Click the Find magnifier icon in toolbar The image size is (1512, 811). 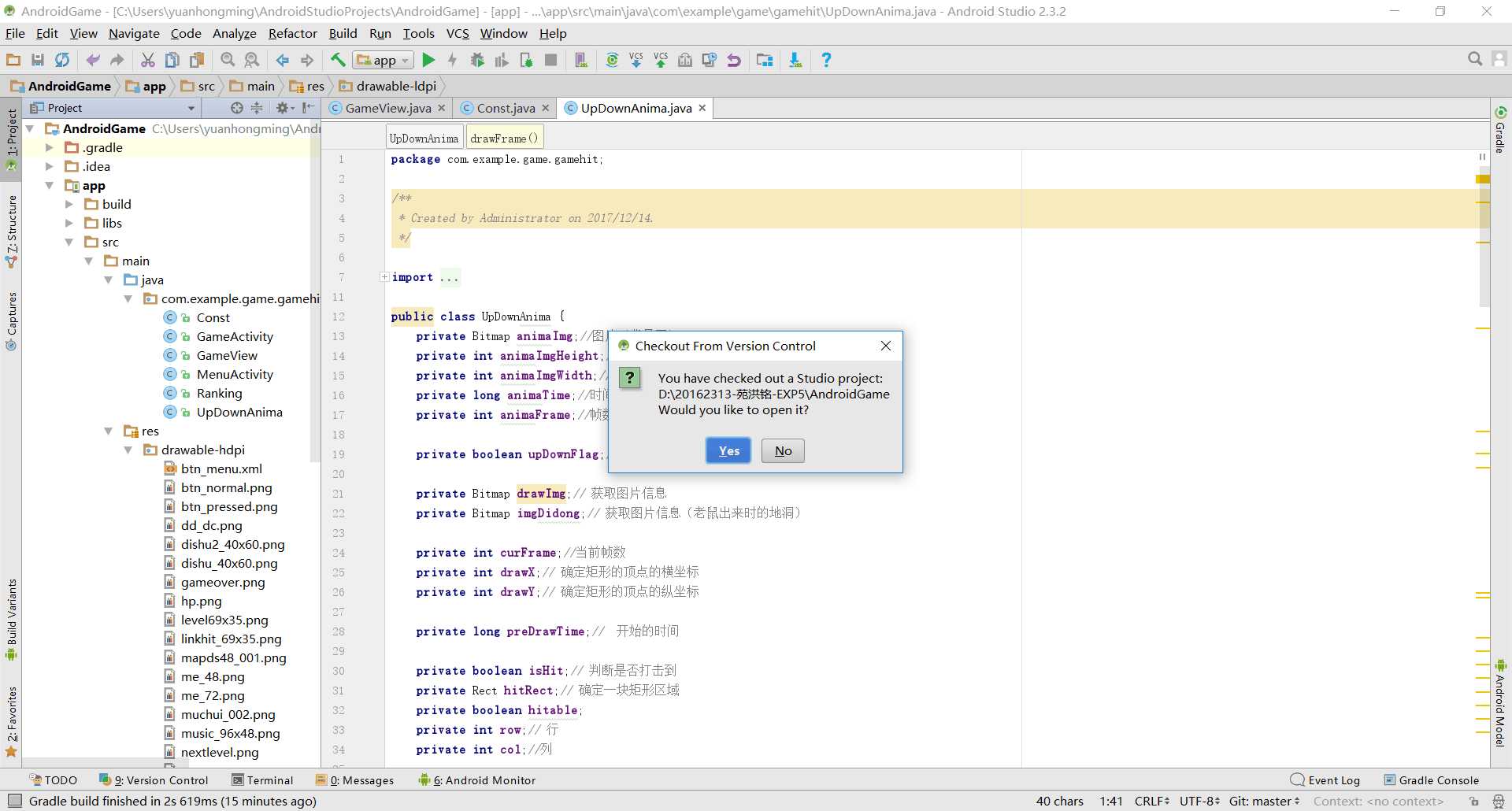pos(228,60)
